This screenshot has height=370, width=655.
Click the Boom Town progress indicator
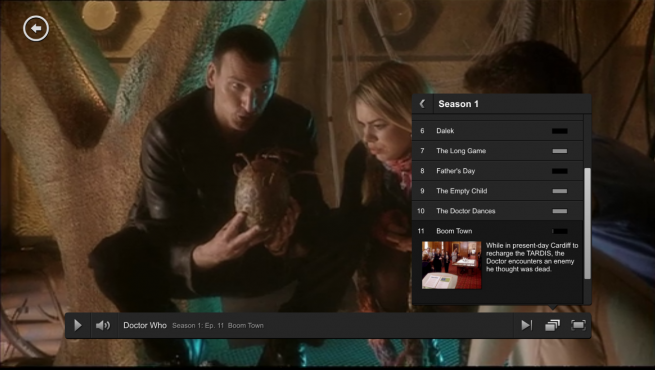559,231
